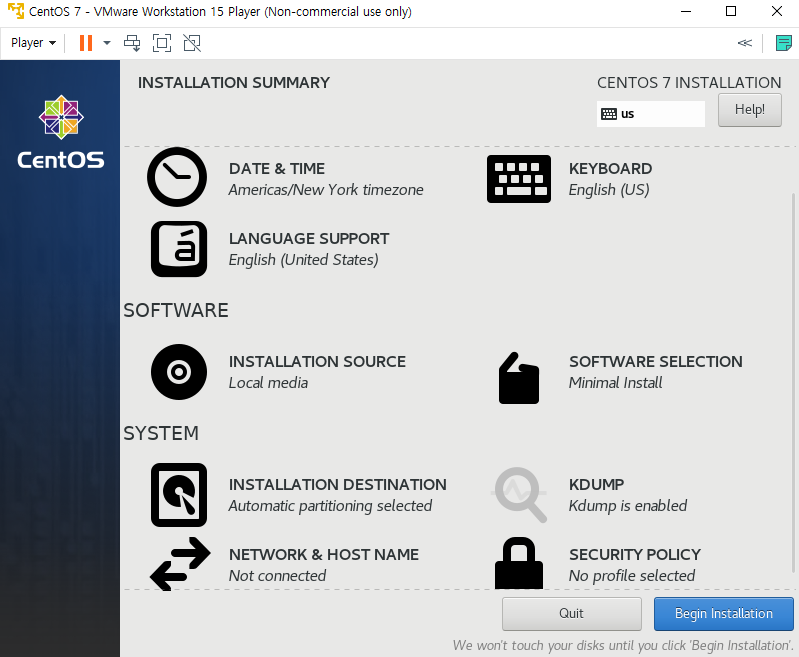Click the Help! button
Viewport: 799px width, 657px height.
point(750,110)
